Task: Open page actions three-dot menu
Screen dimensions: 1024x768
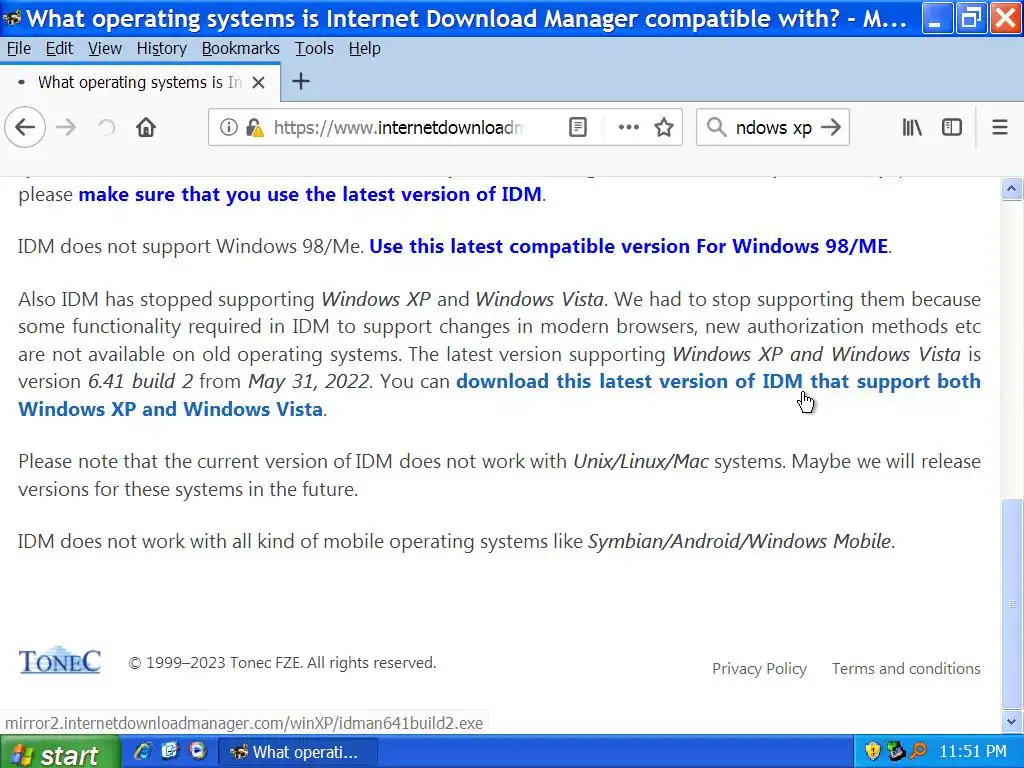Action: tap(628, 127)
